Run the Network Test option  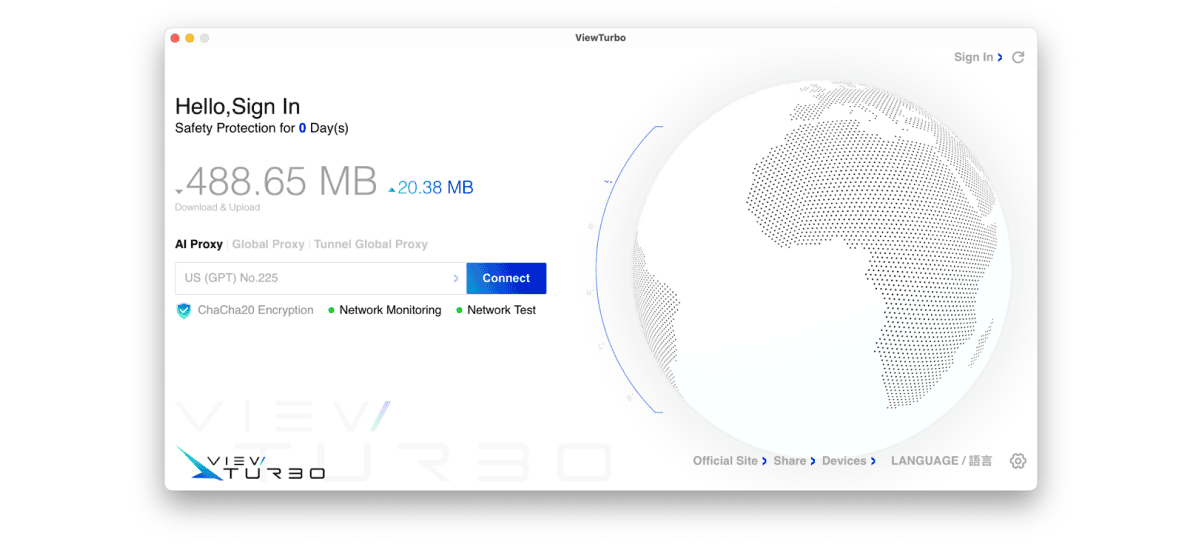coord(496,311)
